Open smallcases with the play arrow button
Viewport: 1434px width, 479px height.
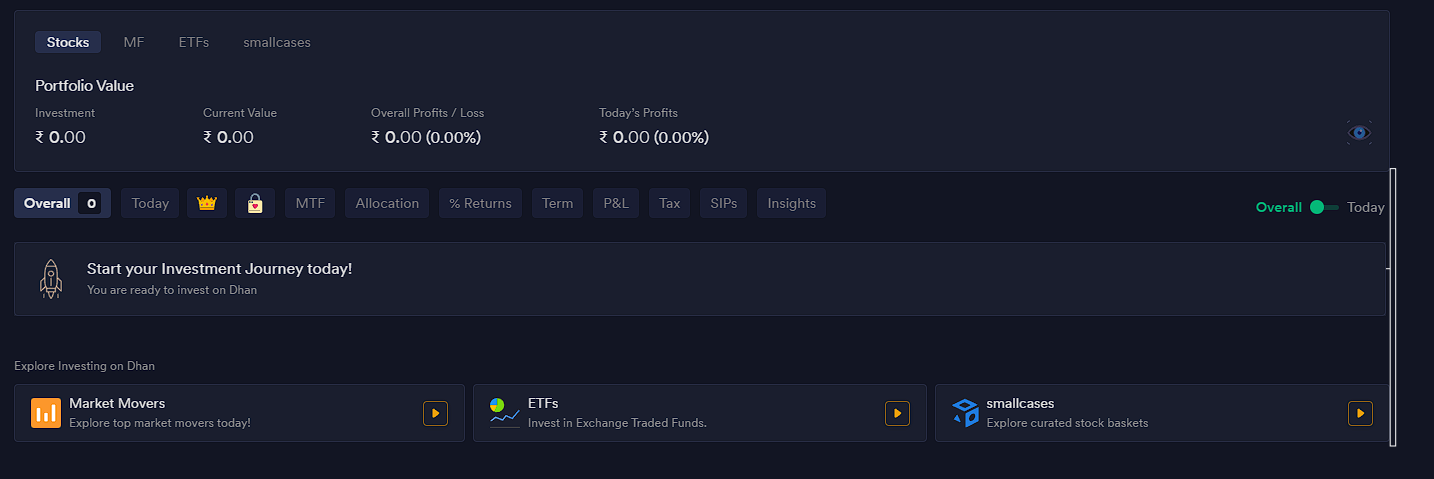[1360, 413]
